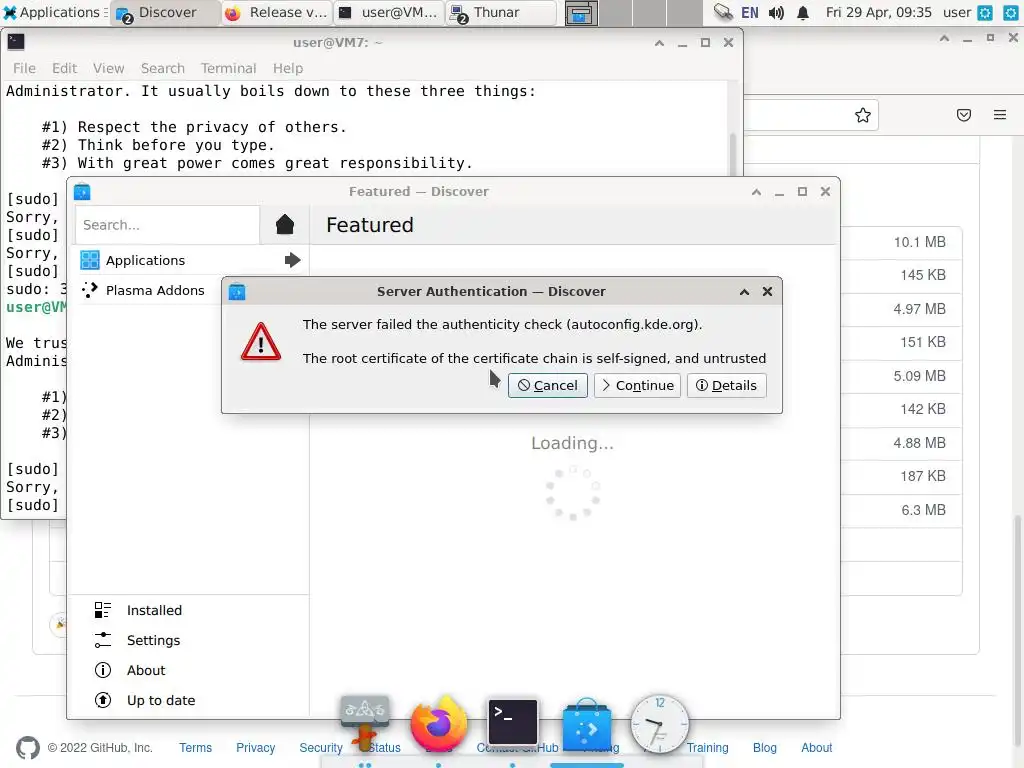1024x768 pixels.
Task: Click the GitHub logo in footer
Action: tap(27, 748)
